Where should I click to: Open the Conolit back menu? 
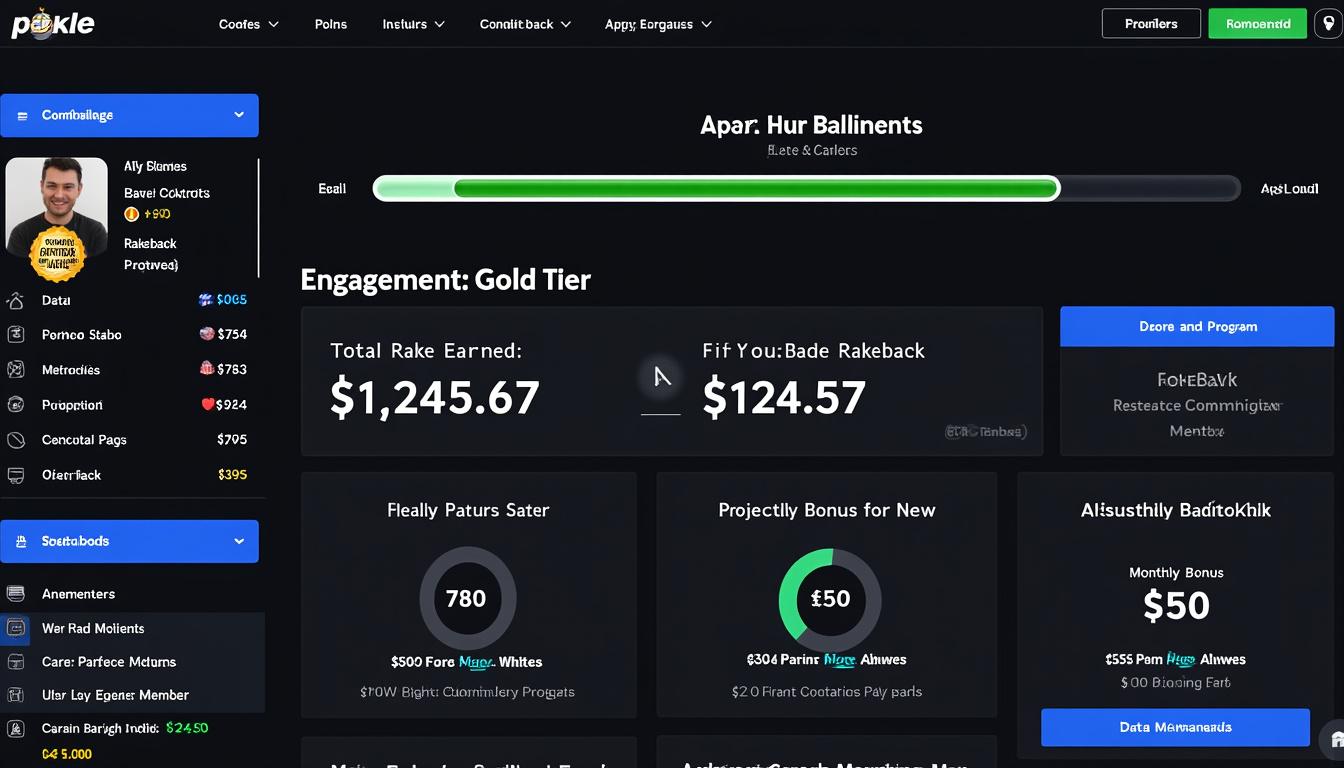pyautogui.click(x=525, y=23)
